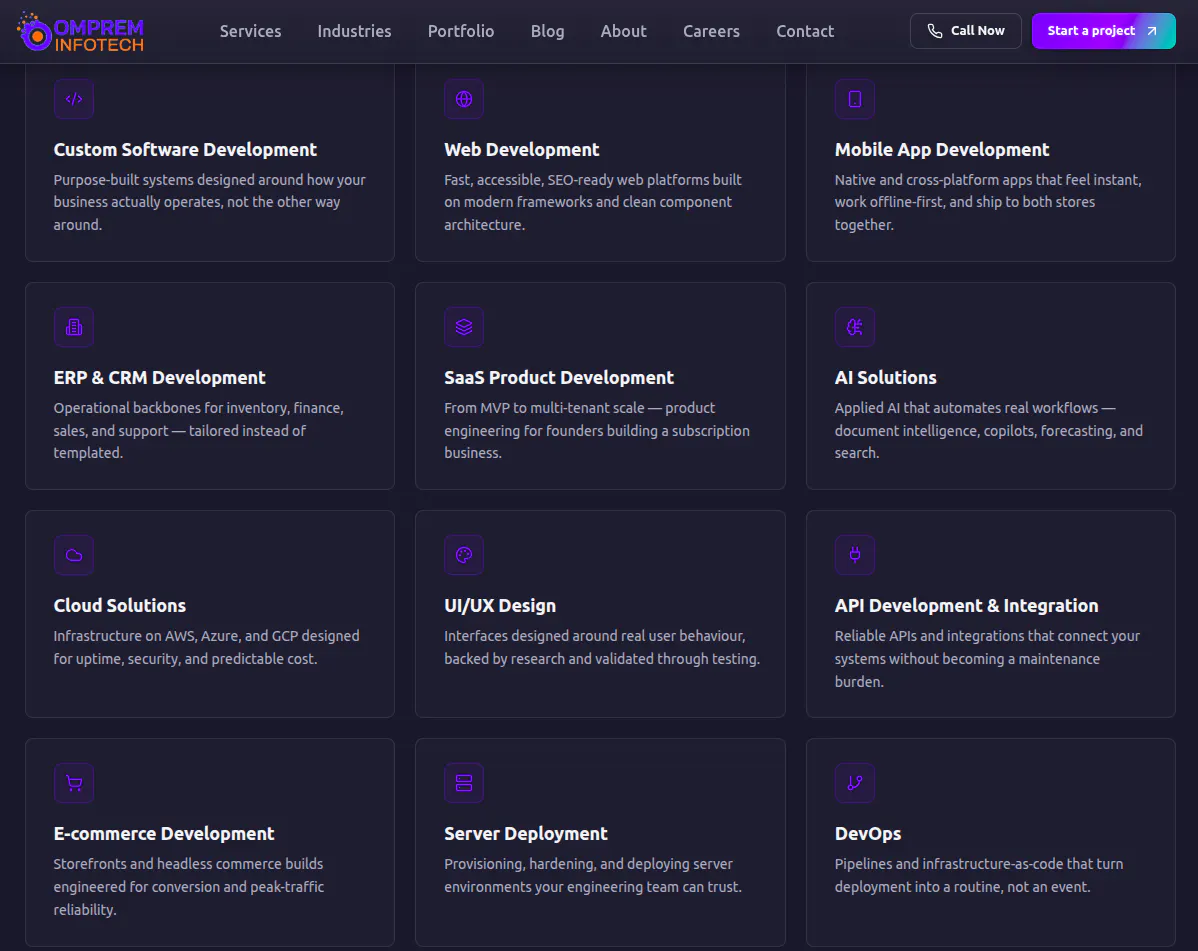This screenshot has width=1198, height=951.
Task: Click the palette icon above UI/UX Design
Action: [x=464, y=555]
